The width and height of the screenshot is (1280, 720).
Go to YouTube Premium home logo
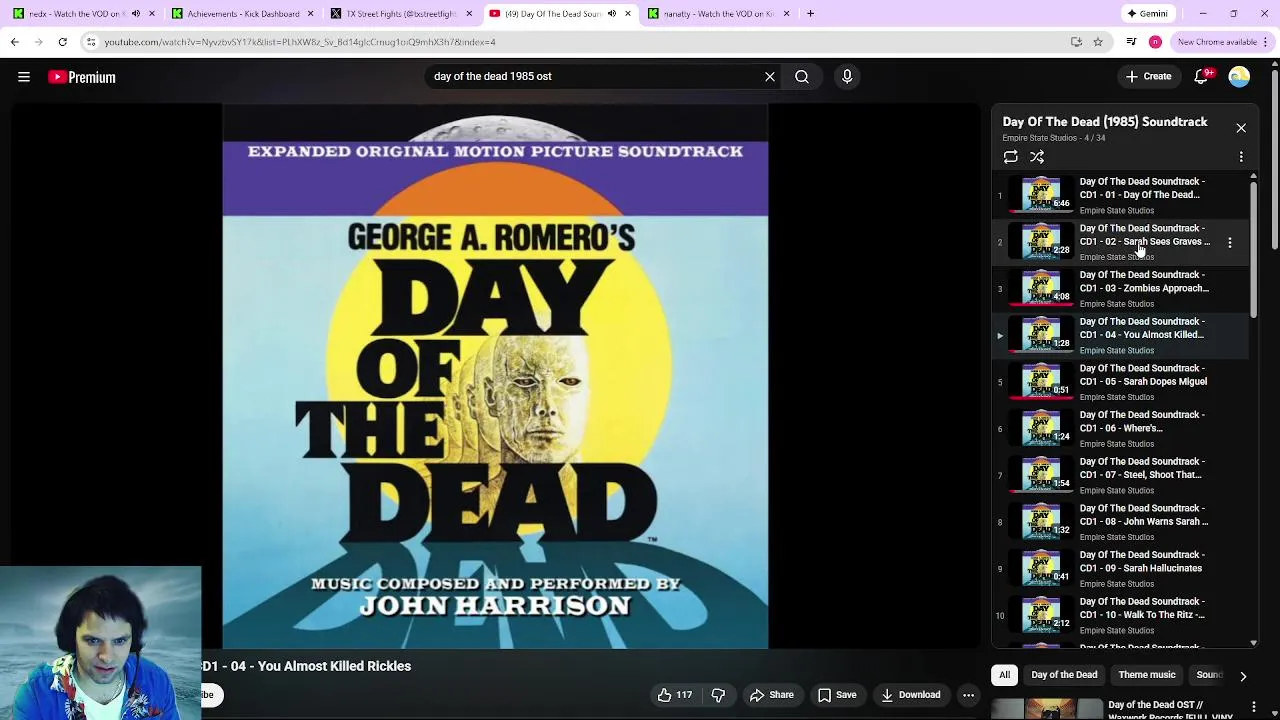coord(82,77)
